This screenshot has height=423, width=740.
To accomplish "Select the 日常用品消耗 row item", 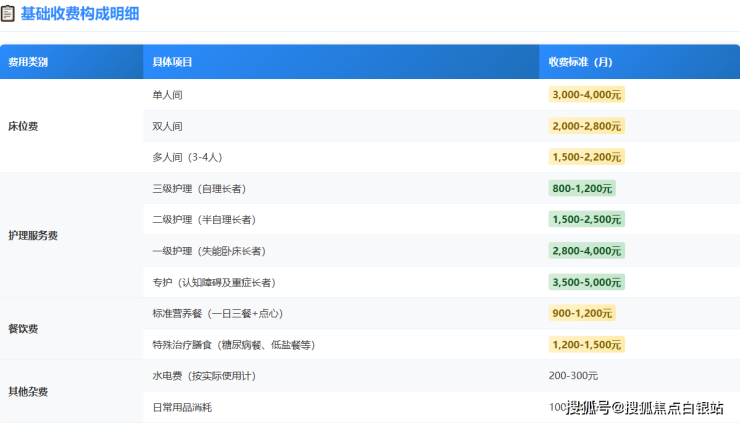I will (182, 407).
